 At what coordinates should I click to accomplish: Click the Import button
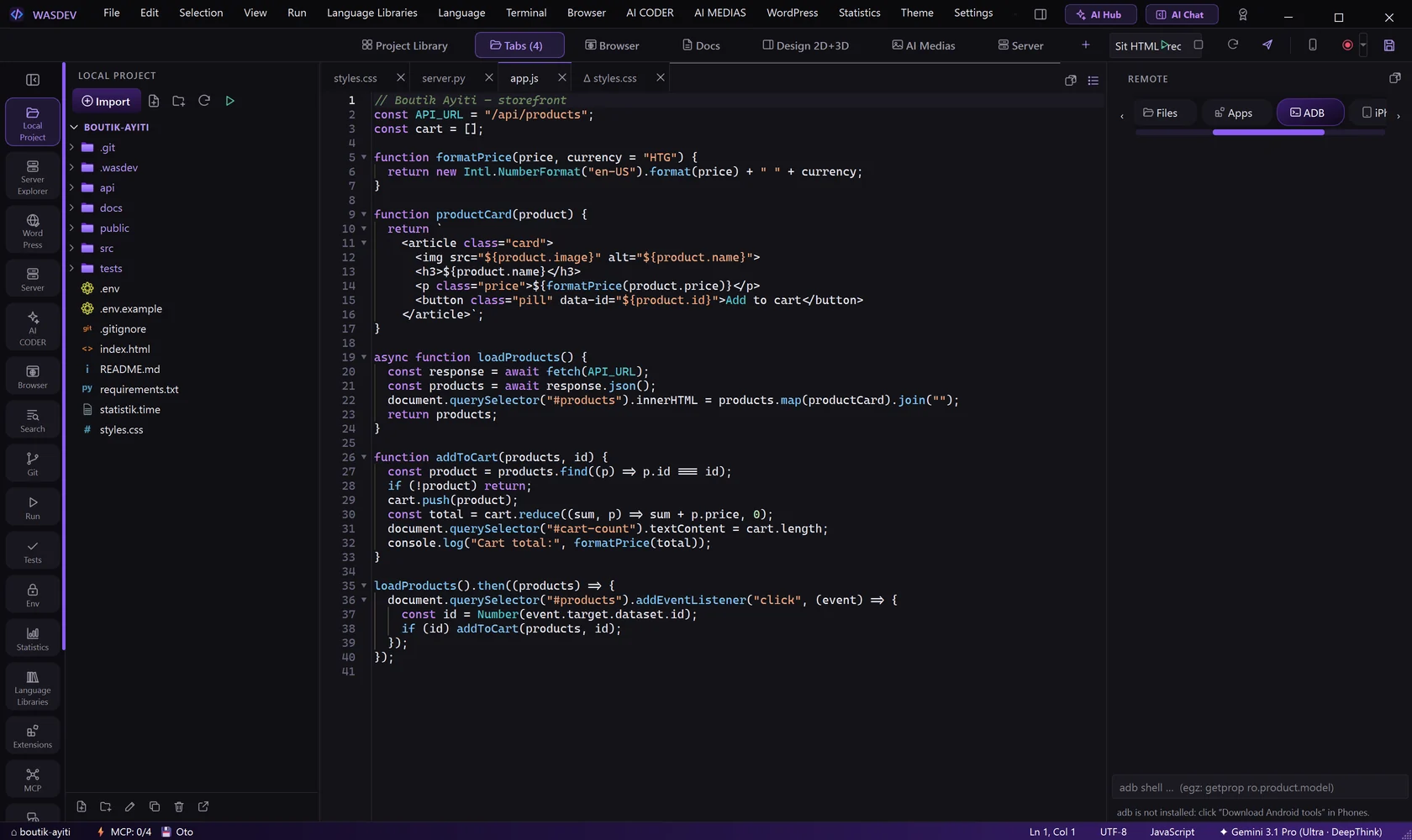tap(106, 101)
